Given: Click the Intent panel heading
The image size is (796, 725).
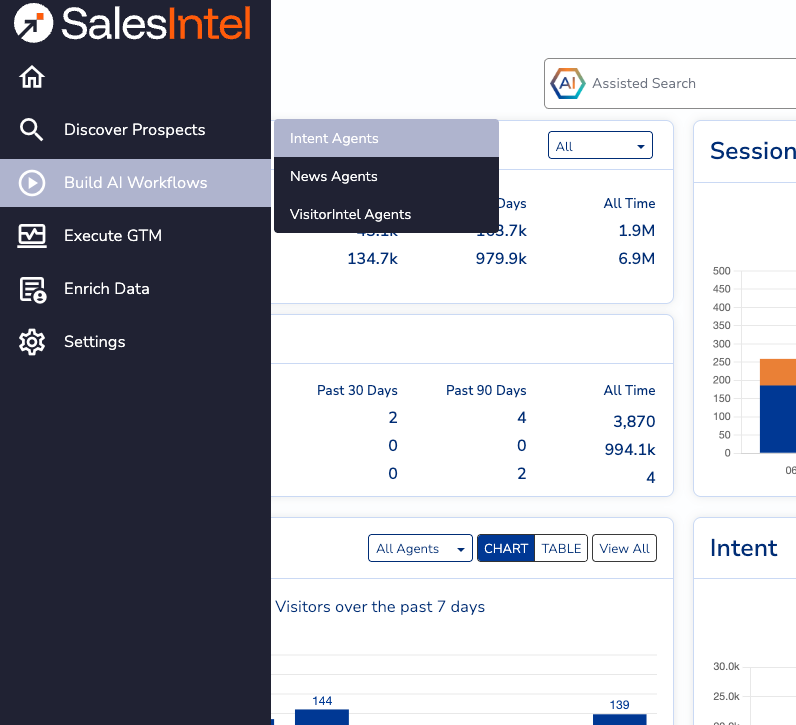Looking at the screenshot, I should tap(743, 548).
